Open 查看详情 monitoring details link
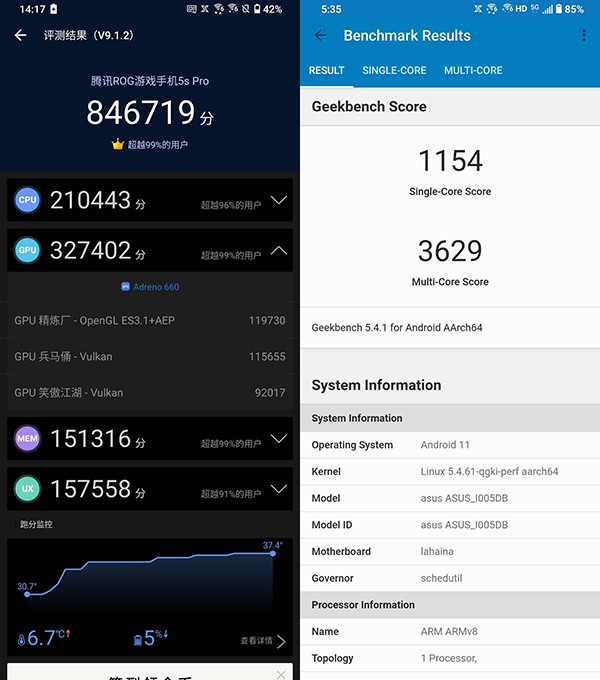Screen dimensions: 600x680 [x=262, y=641]
